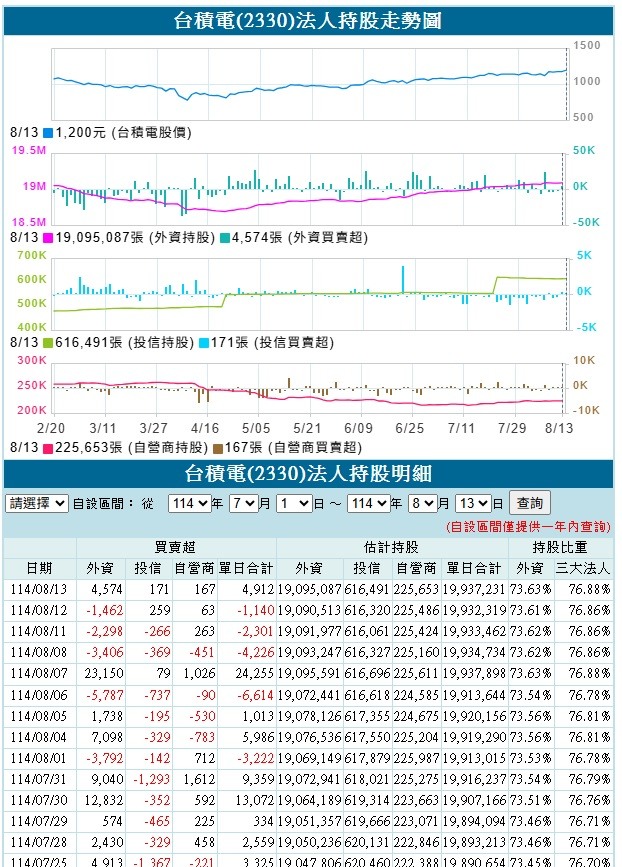Image resolution: width=622 pixels, height=867 pixels.
Task: Click the green 投信持股 legend swatch
Action: [48, 343]
